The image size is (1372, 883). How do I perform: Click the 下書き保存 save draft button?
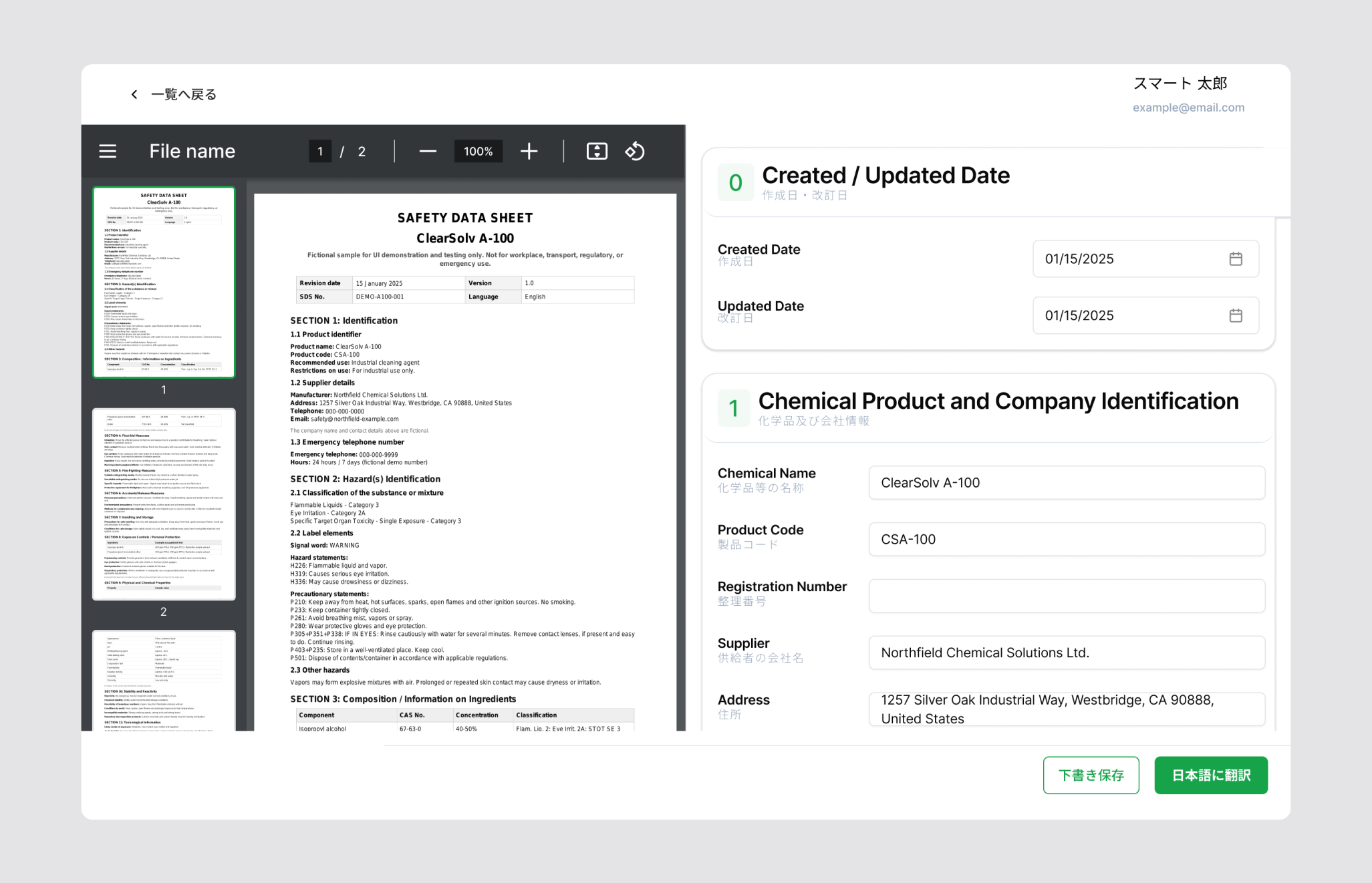coord(1091,775)
